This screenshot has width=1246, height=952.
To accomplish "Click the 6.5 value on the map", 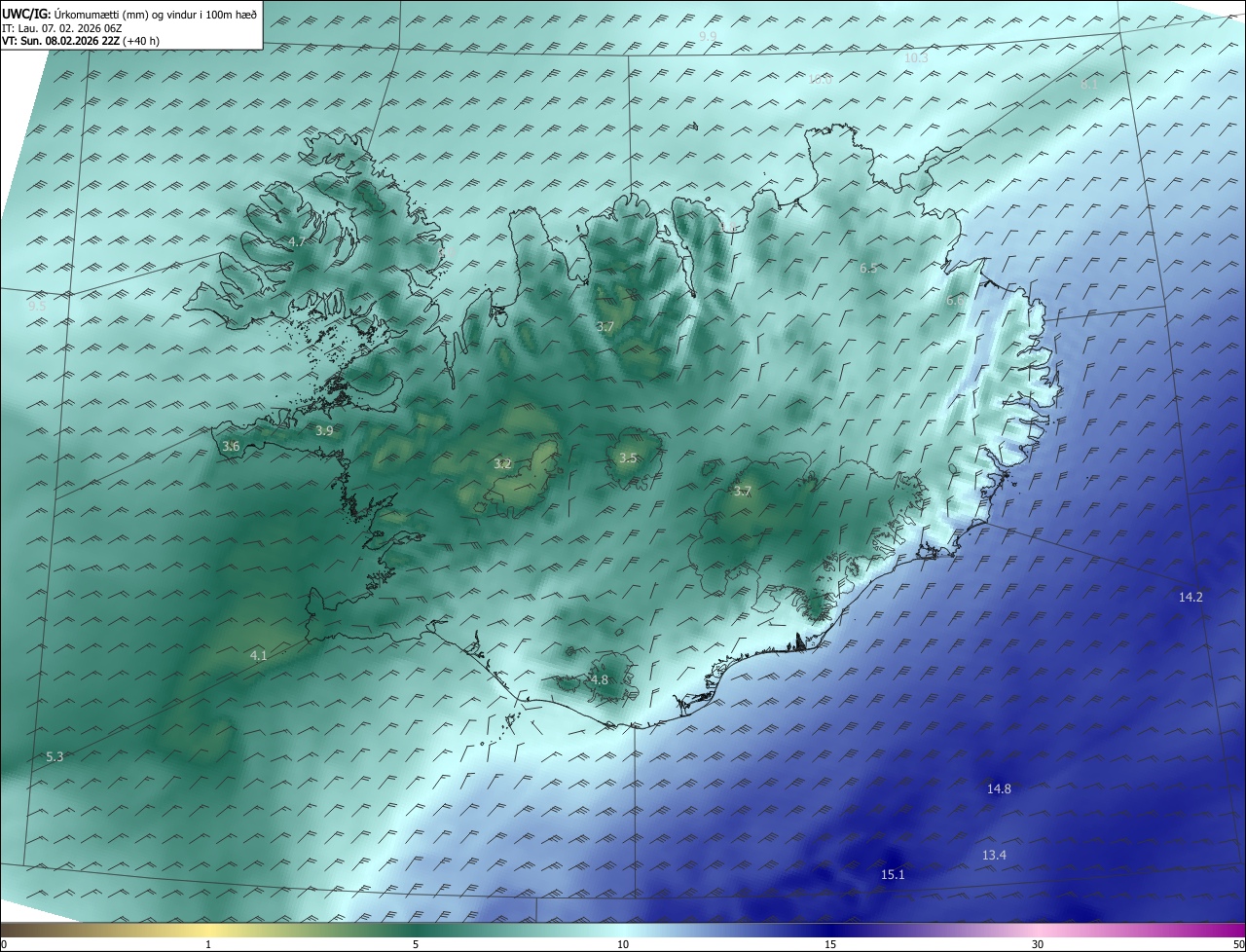I will coord(868,268).
